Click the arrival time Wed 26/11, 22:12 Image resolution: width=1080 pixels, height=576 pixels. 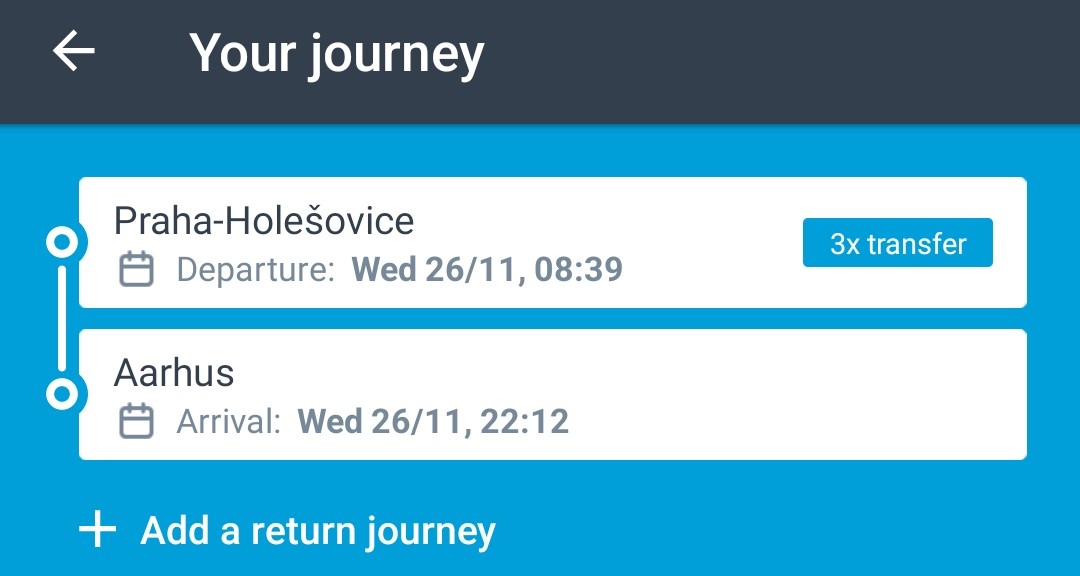pyautogui.click(x=433, y=421)
